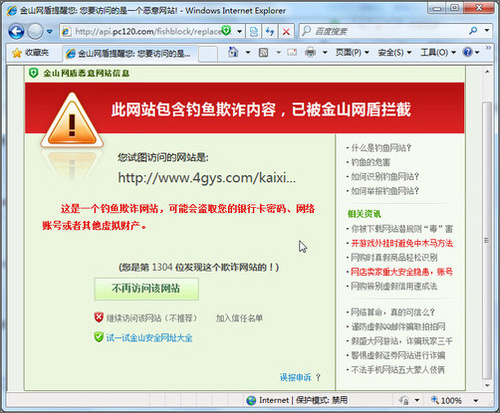The width and height of the screenshot is (500, 413).
Task: Click the IE Back navigation button
Action: click(16, 31)
